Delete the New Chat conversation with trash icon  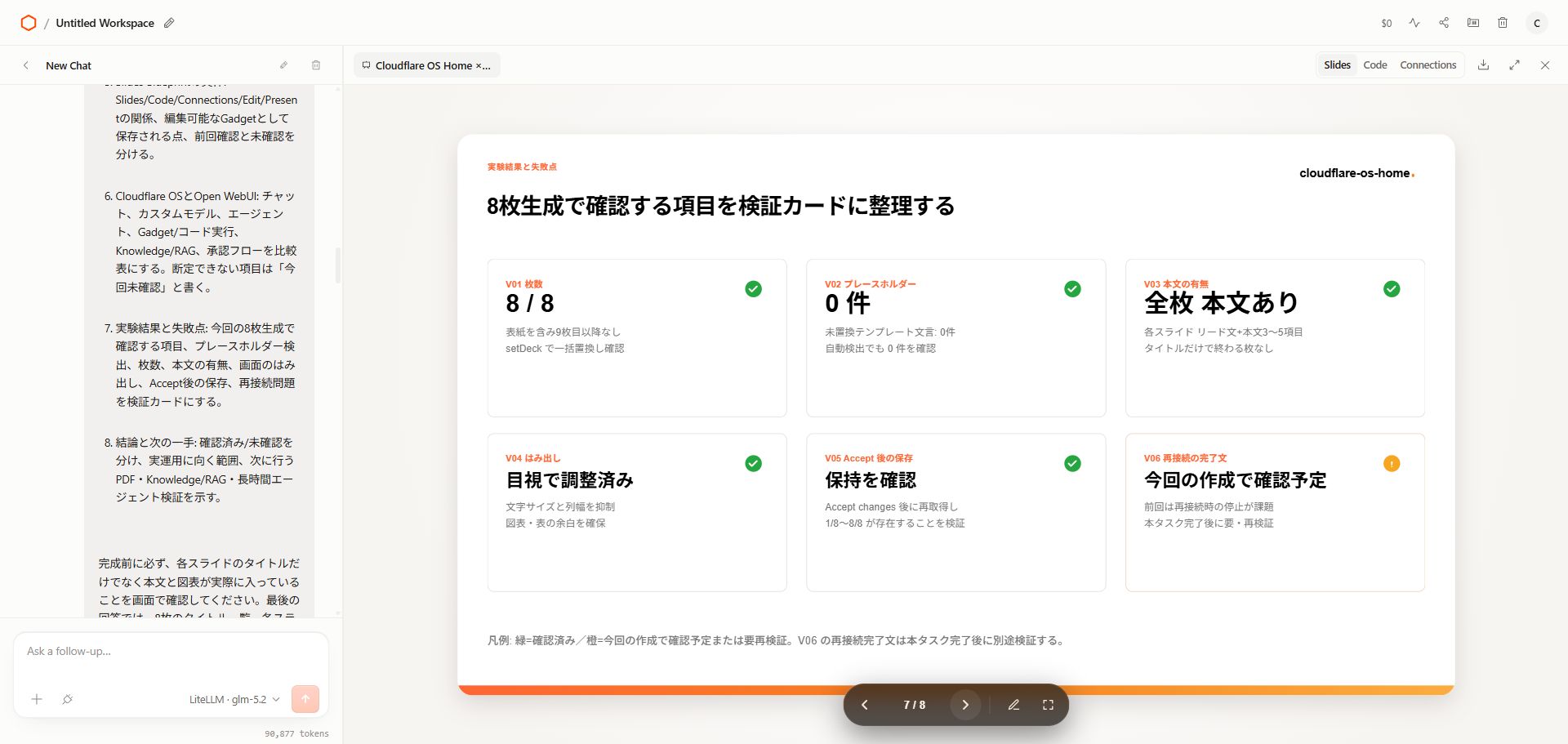[x=316, y=65]
